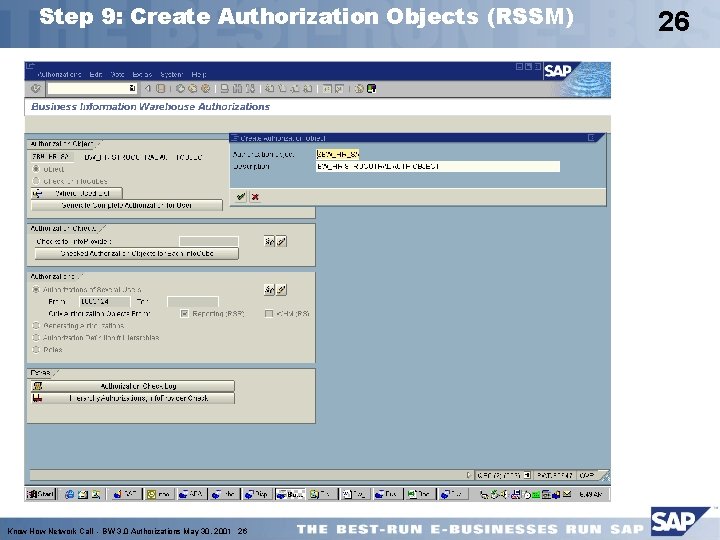This screenshot has width=720, height=540.
Task: Click the Description input field in dialog
Action: pos(438,166)
